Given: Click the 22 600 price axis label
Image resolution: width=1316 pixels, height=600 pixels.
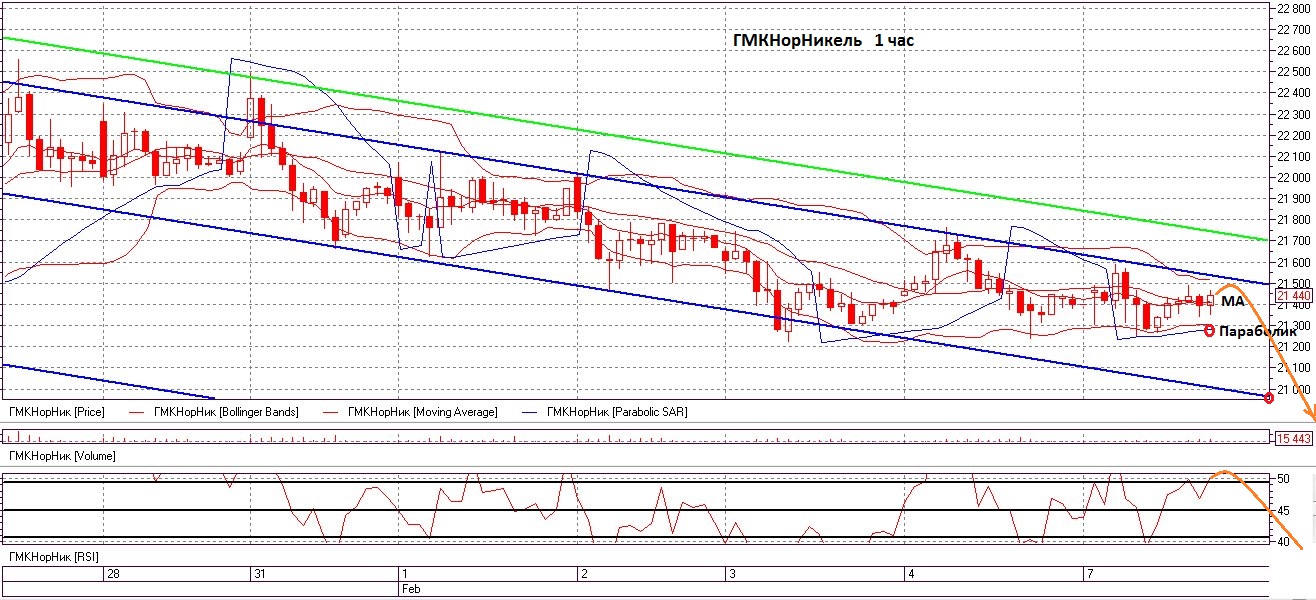Looking at the screenshot, I should (1294, 50).
